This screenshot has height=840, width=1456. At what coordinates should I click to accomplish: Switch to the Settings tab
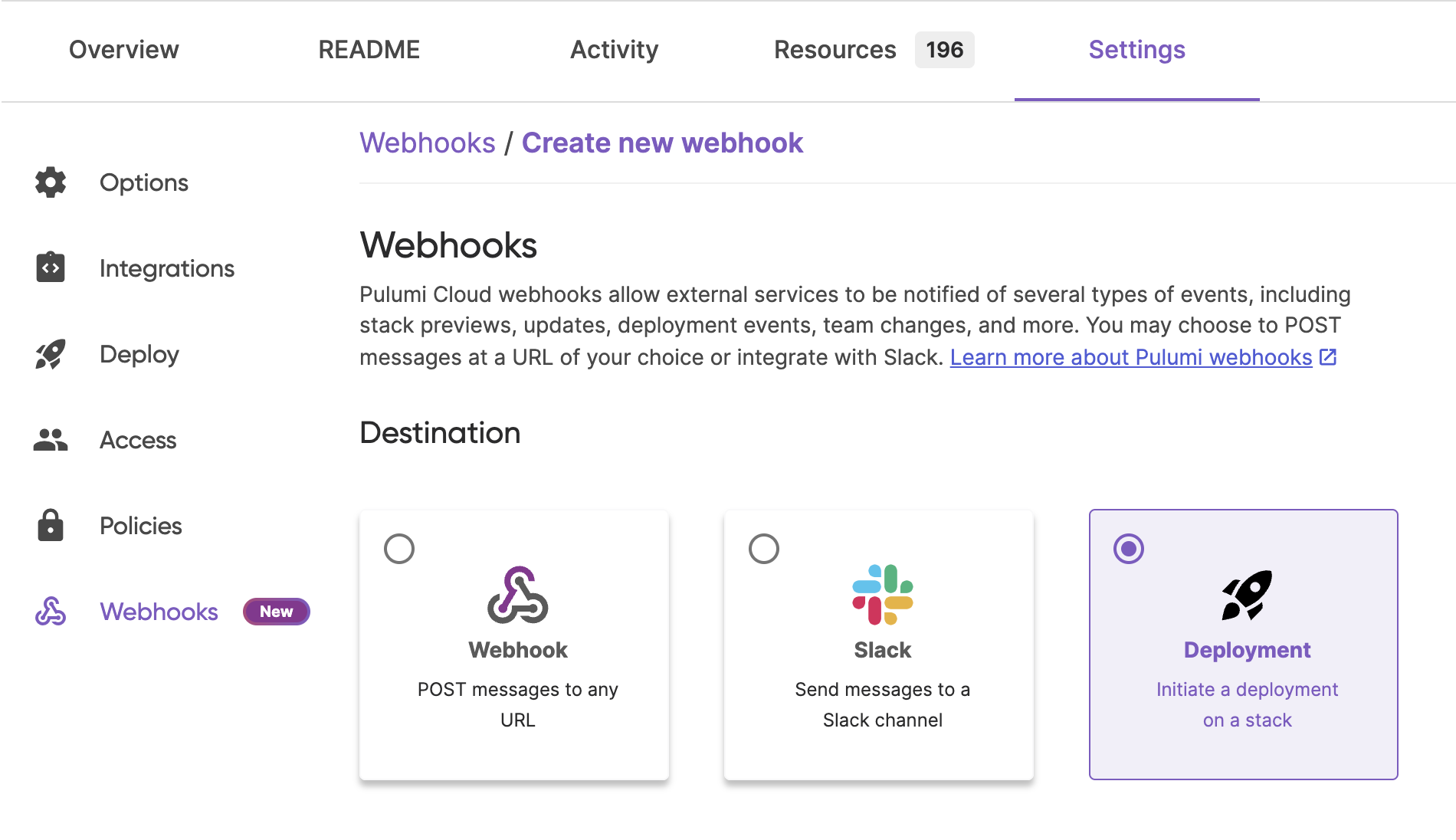(x=1136, y=49)
